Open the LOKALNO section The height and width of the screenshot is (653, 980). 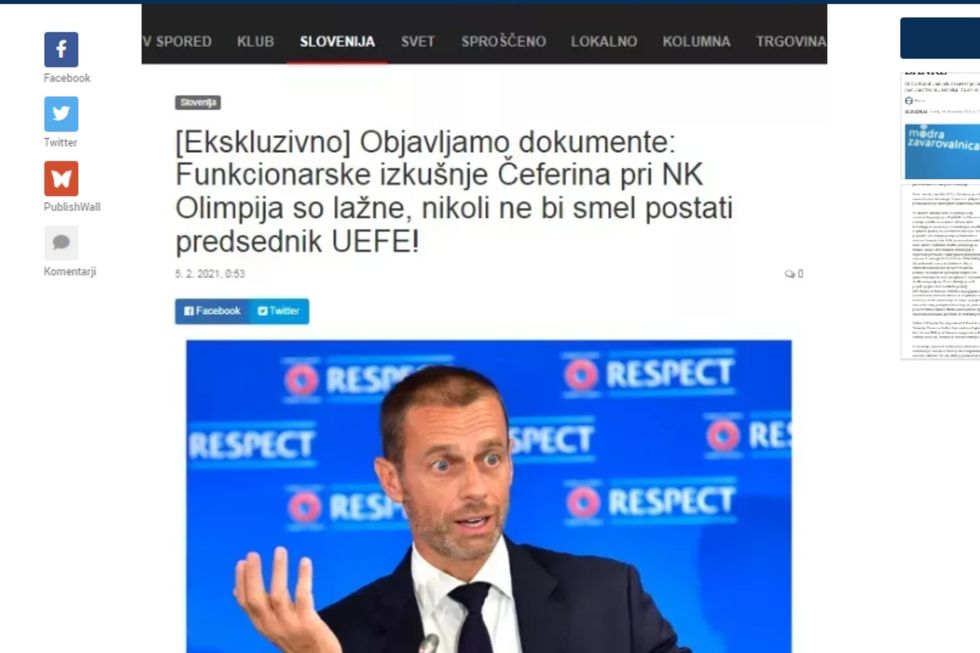pyautogui.click(x=604, y=41)
